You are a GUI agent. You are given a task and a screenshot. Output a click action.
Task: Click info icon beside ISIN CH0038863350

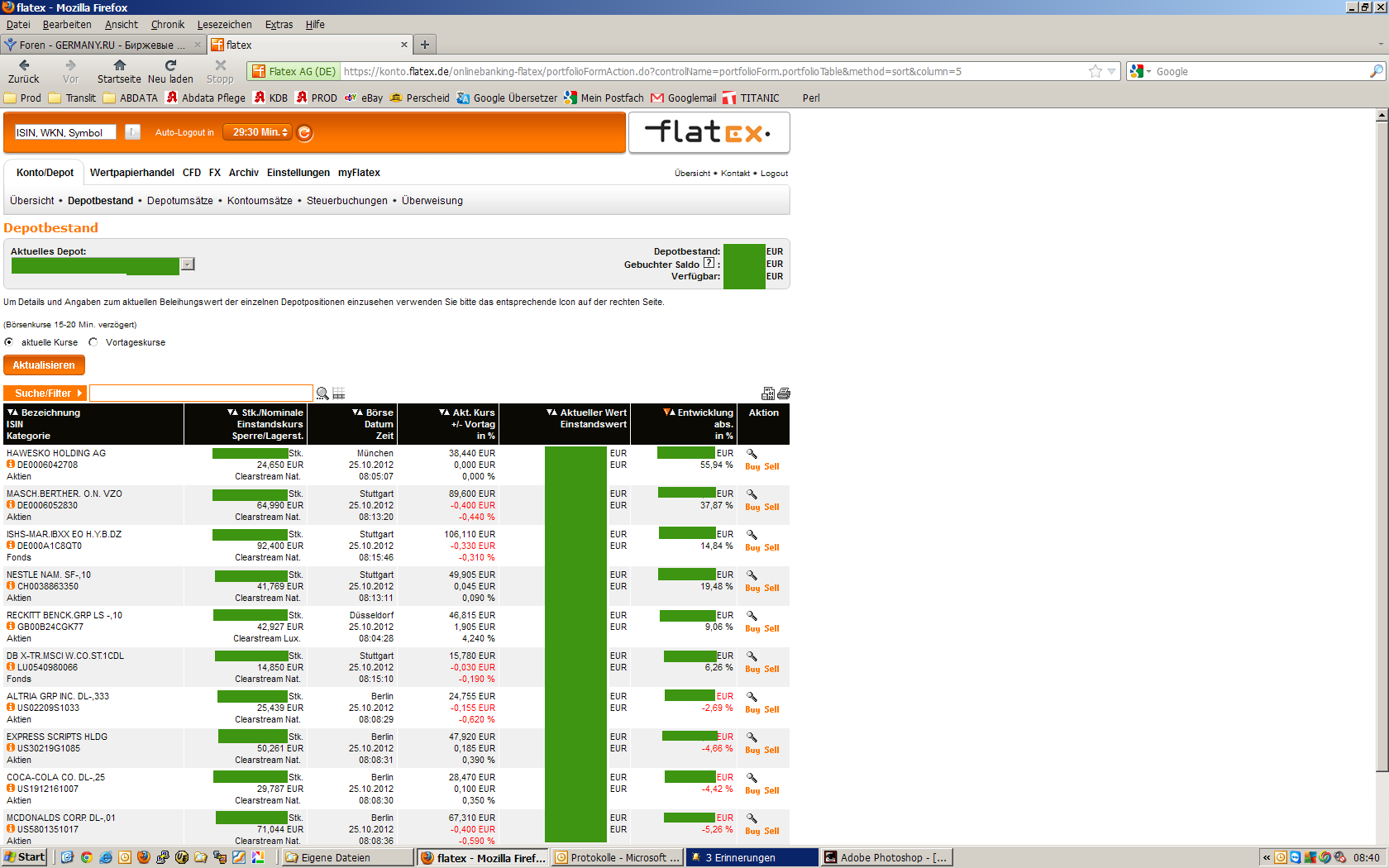[x=11, y=586]
